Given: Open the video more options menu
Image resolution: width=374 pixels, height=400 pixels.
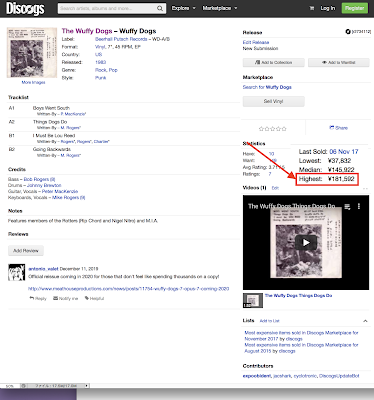Looking at the screenshot, I should [x=359, y=206].
